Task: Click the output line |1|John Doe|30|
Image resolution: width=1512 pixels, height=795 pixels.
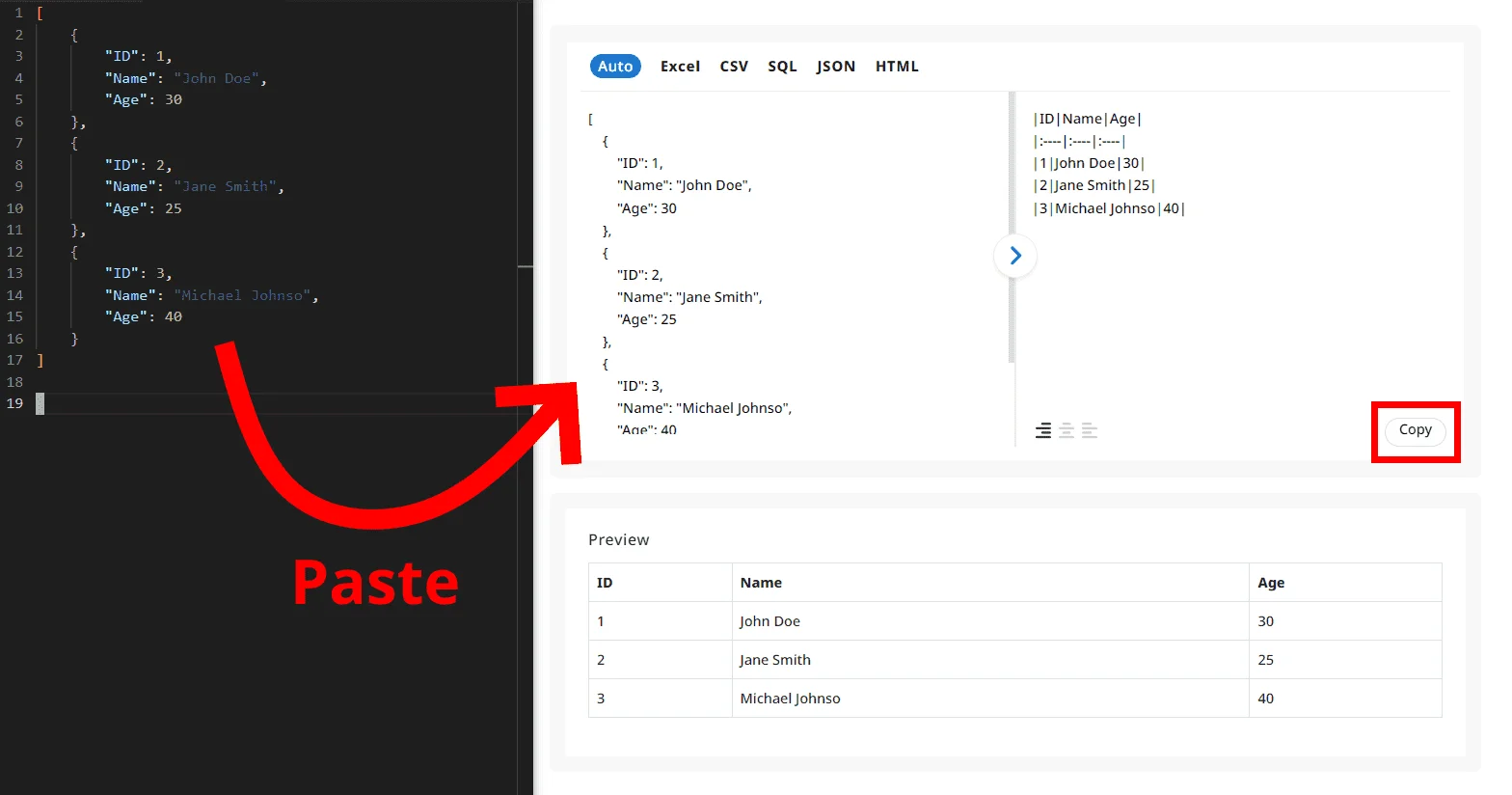Action: click(1089, 163)
